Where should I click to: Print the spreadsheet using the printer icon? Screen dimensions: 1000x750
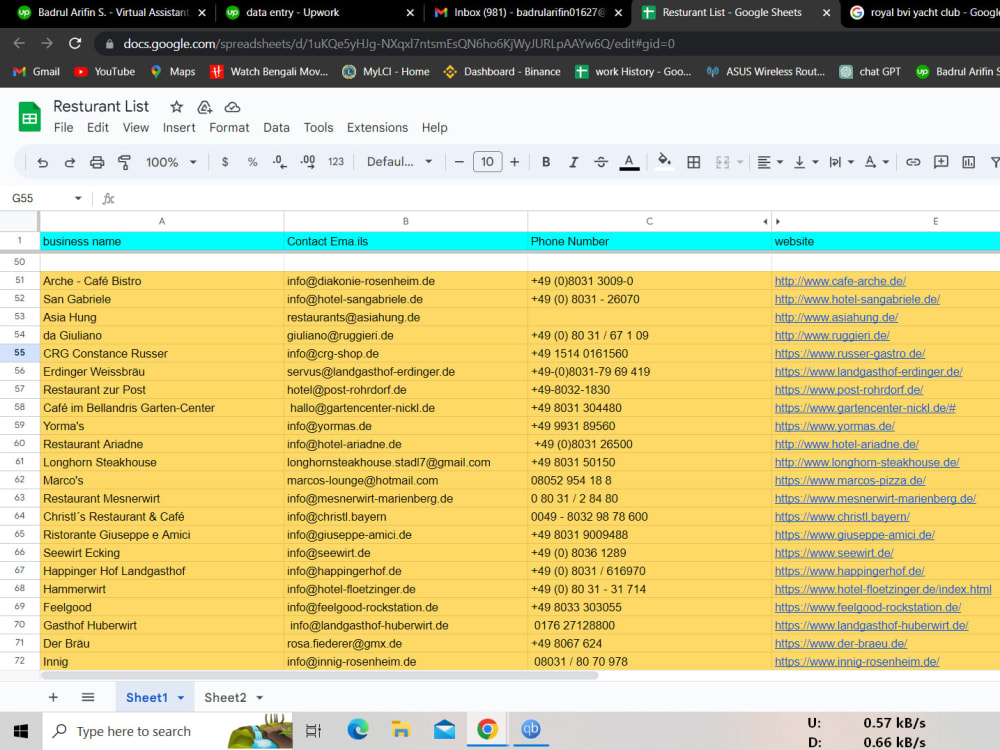coord(97,163)
